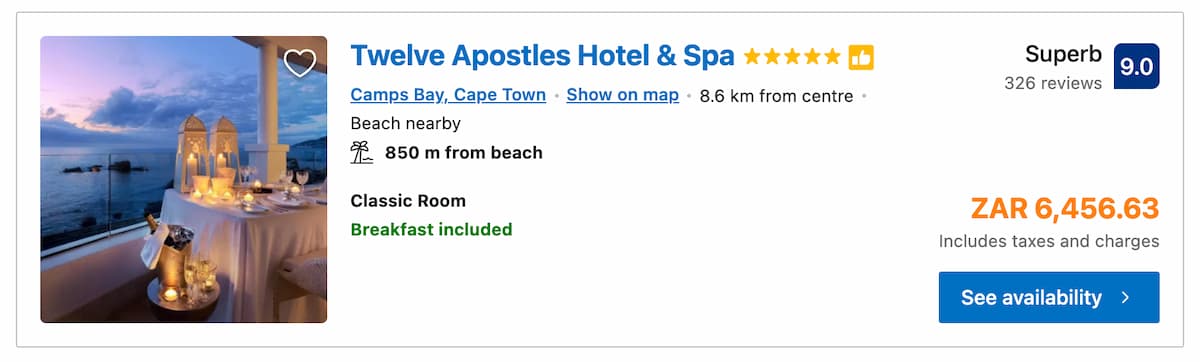This screenshot has width=1200, height=362.
Task: Click the chevron arrow inside See availability
Action: [1126, 298]
